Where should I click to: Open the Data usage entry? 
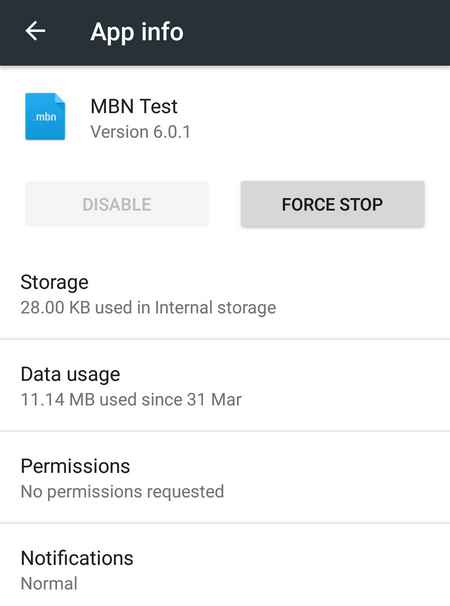point(225,386)
